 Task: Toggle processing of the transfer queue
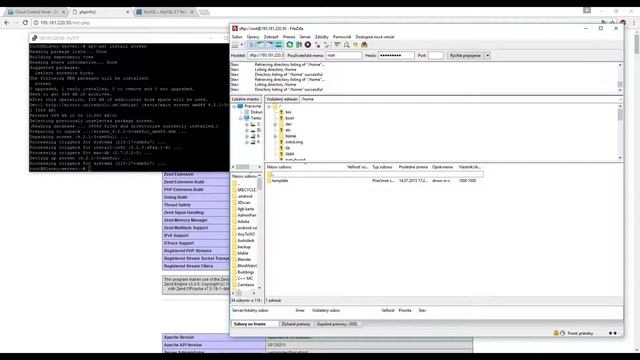299,45
